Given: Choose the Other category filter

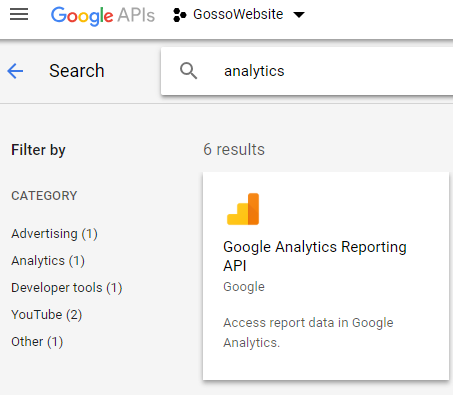Looking at the screenshot, I should tap(37, 342).
